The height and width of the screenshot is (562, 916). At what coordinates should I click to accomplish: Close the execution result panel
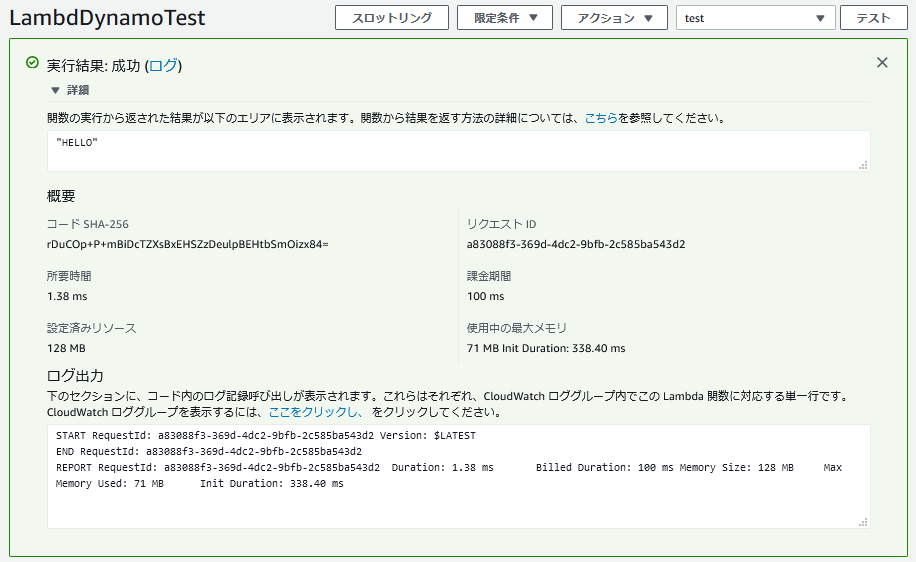(882, 63)
